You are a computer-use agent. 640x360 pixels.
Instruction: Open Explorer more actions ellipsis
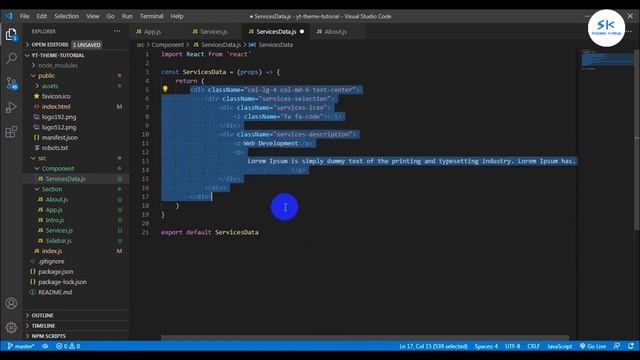pyautogui.click(x=117, y=31)
